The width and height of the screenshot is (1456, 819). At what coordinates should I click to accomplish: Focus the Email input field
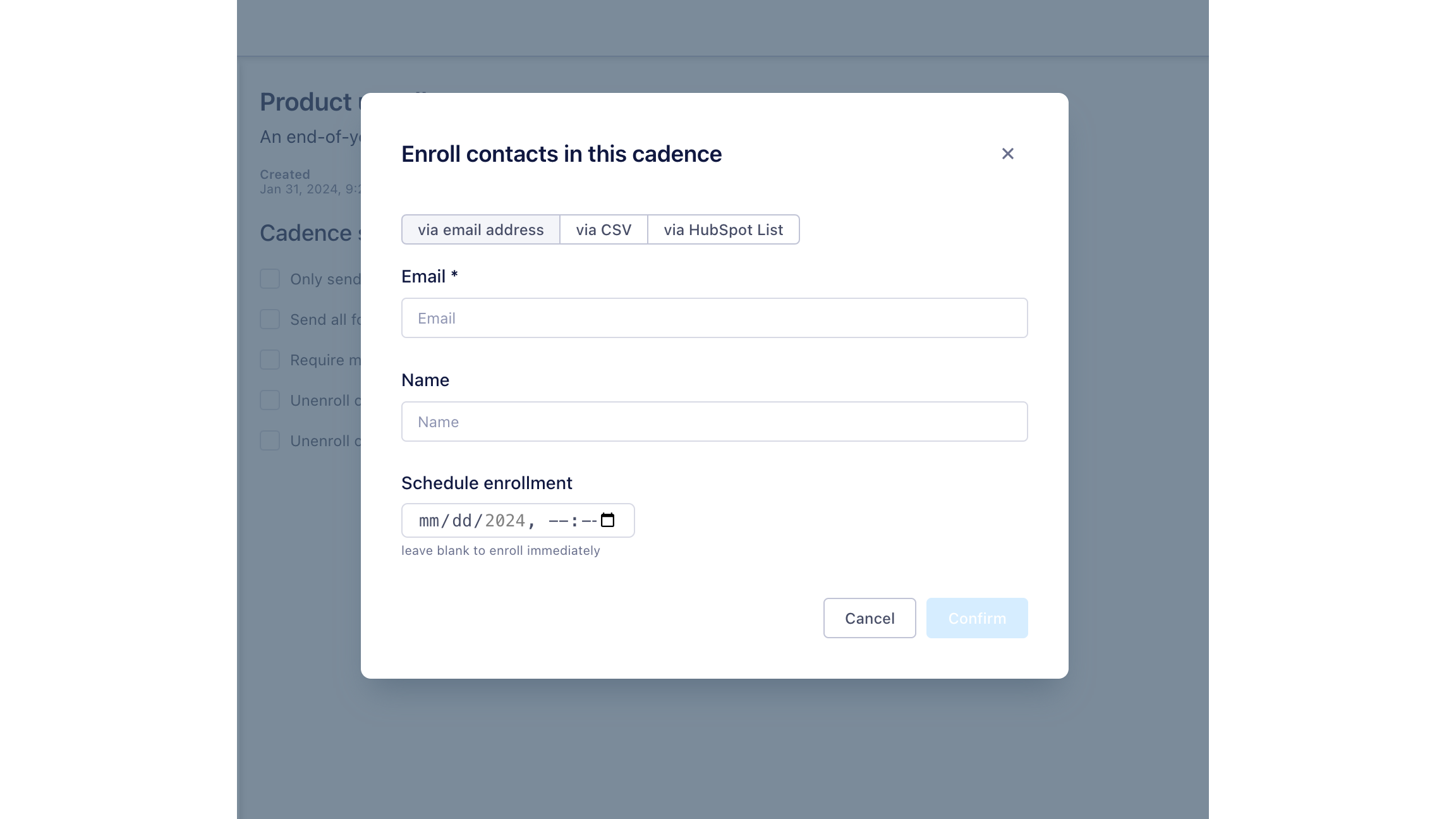(x=714, y=318)
